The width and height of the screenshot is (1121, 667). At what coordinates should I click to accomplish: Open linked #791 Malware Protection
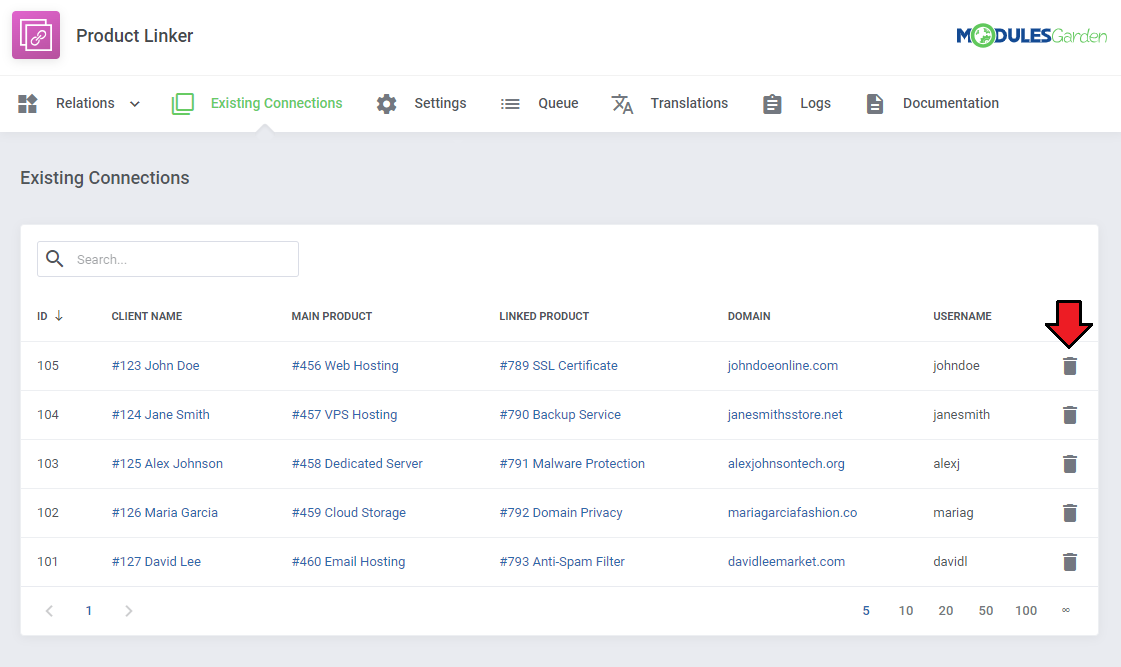click(x=572, y=463)
